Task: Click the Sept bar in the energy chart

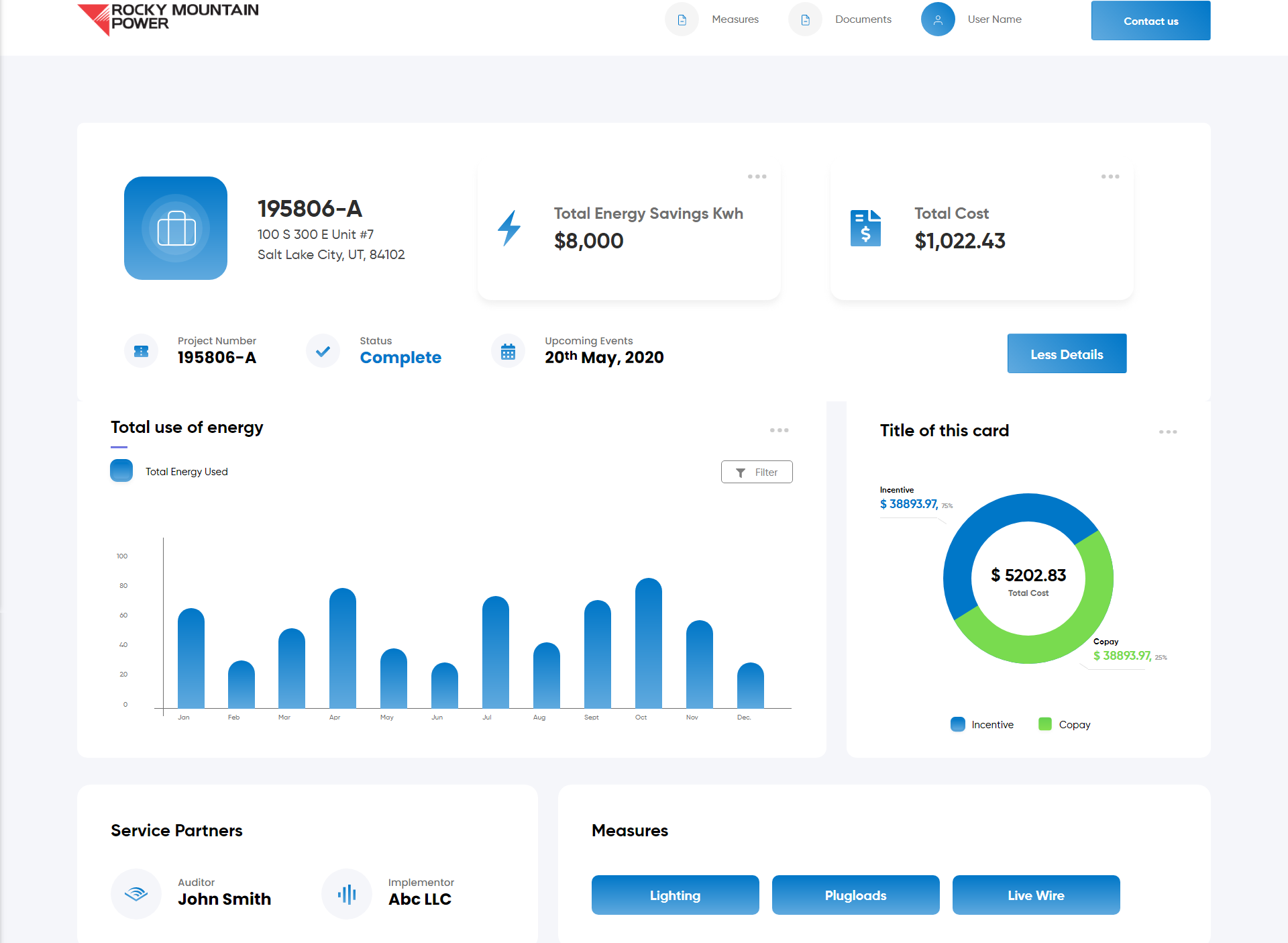Action: pos(598,654)
